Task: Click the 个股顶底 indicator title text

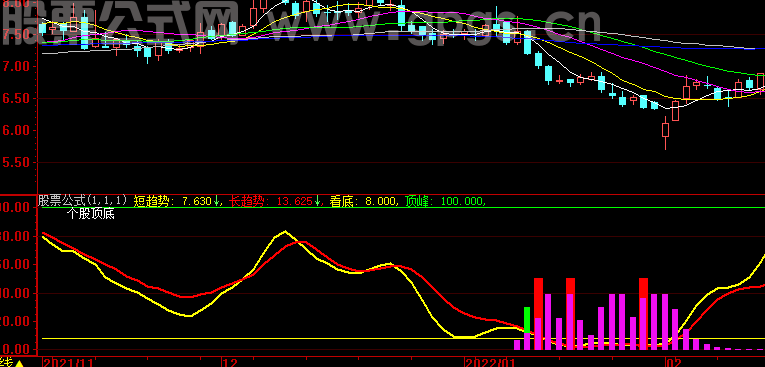Action: 90,214
